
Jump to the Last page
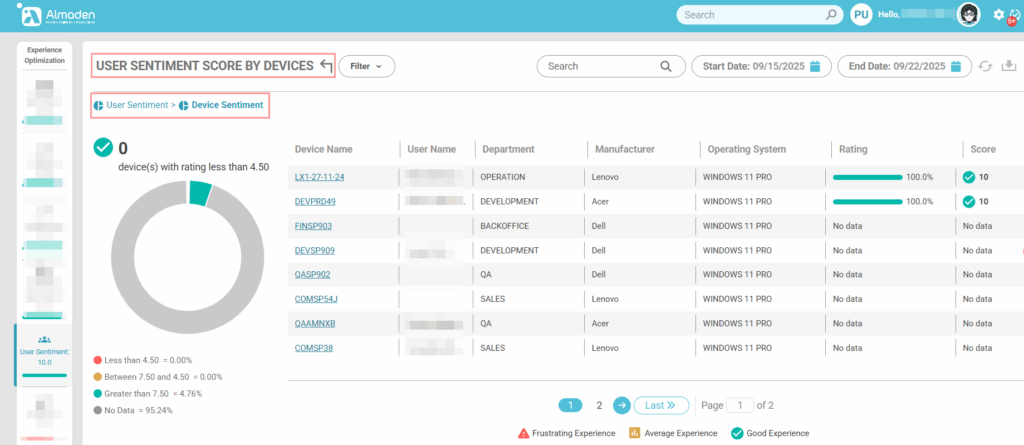click(x=661, y=405)
